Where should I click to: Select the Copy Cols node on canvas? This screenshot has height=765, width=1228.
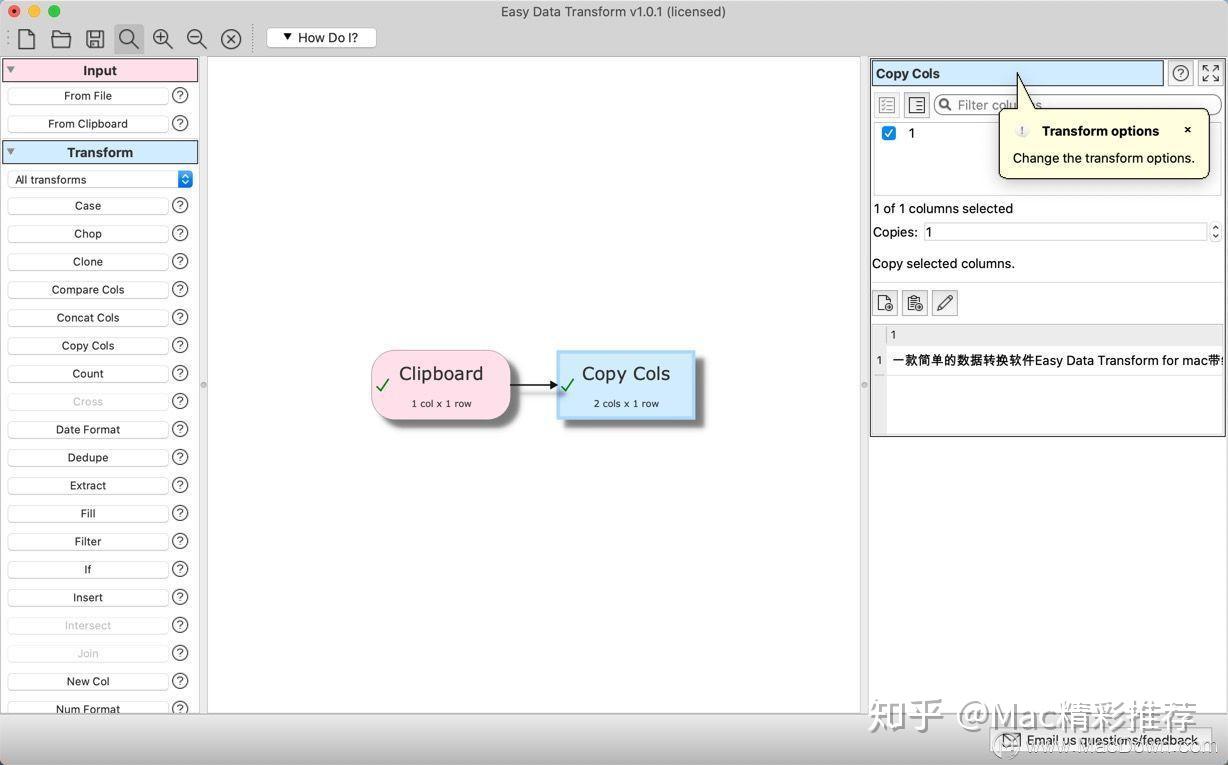point(626,385)
